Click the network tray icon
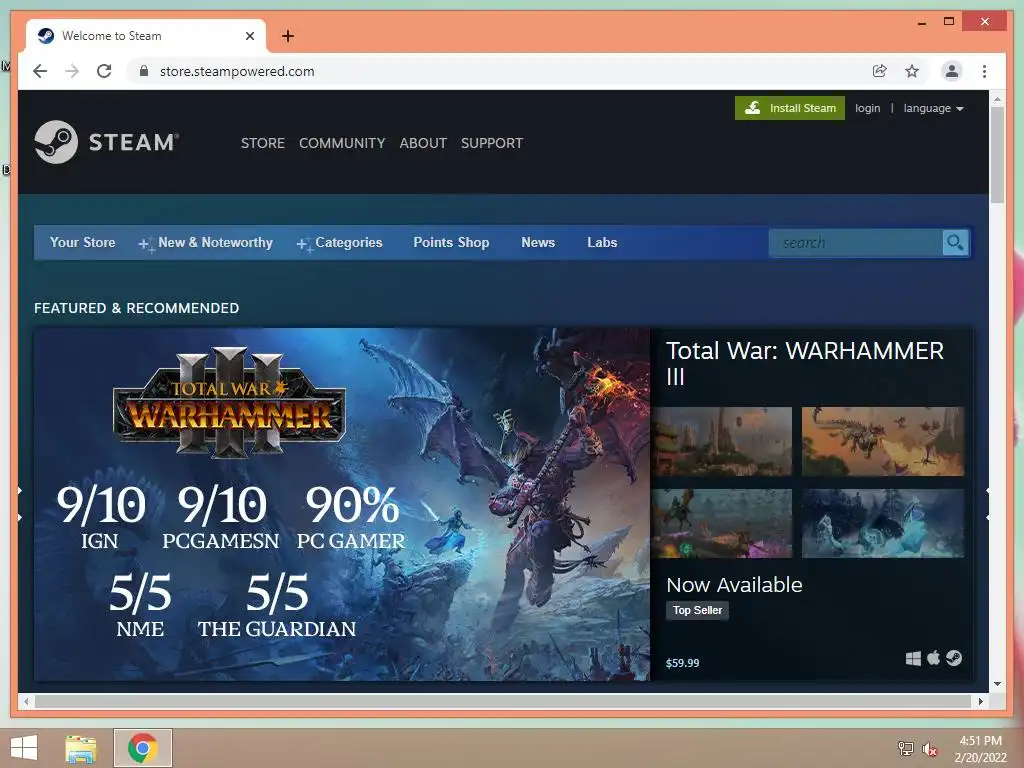Screen dimensions: 1024x768 pos(905,748)
